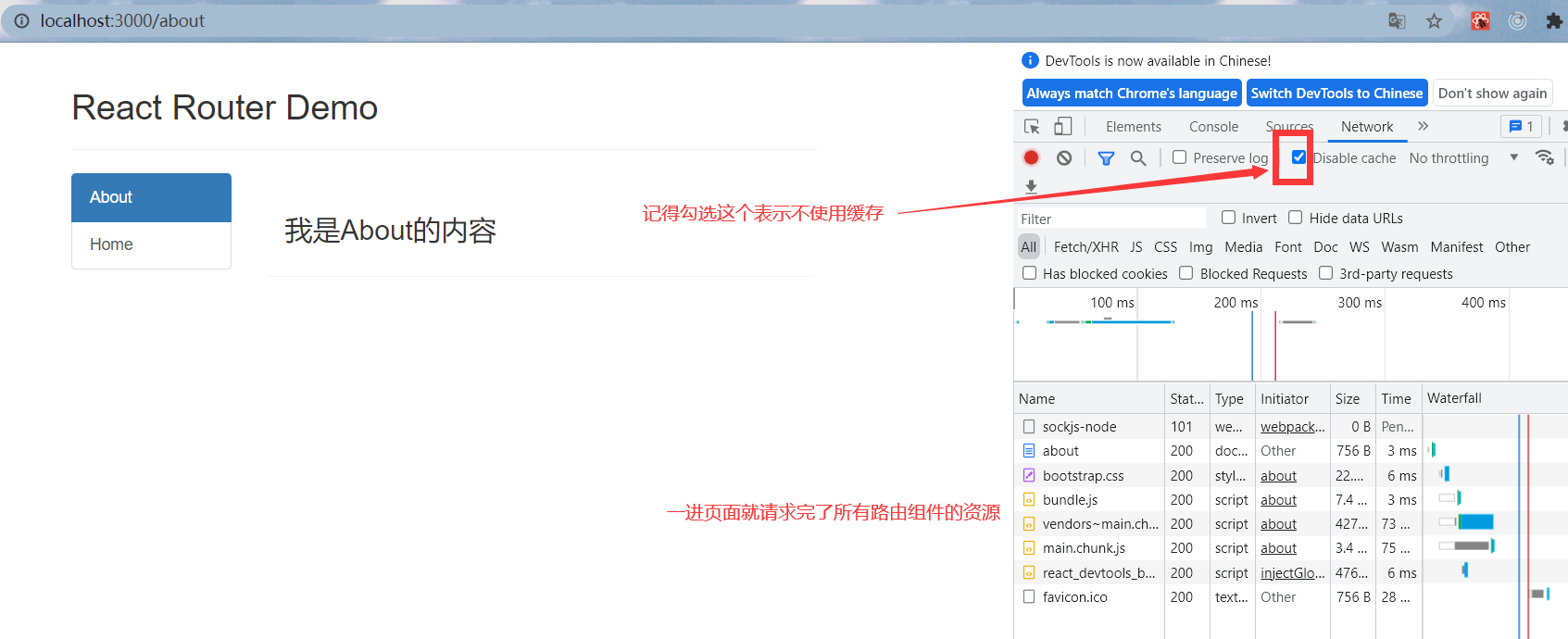Open the injectGlo... initiator link
Image resolution: width=1568 pixels, height=639 pixels.
1292,573
